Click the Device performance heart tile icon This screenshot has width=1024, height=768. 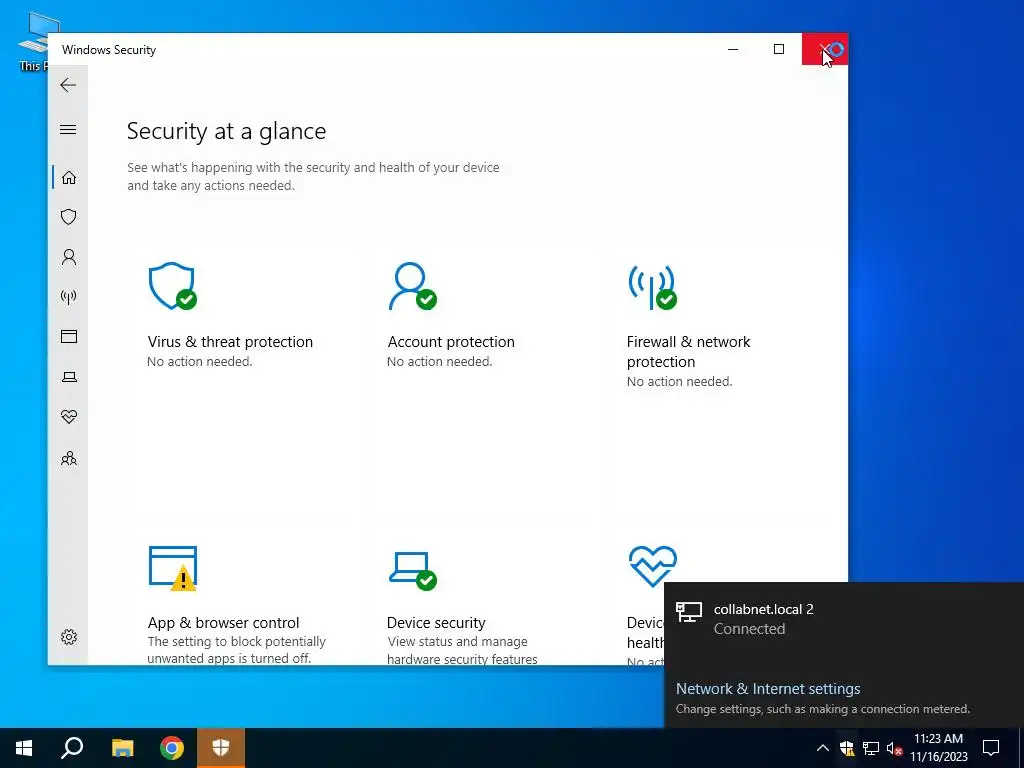coord(652,566)
